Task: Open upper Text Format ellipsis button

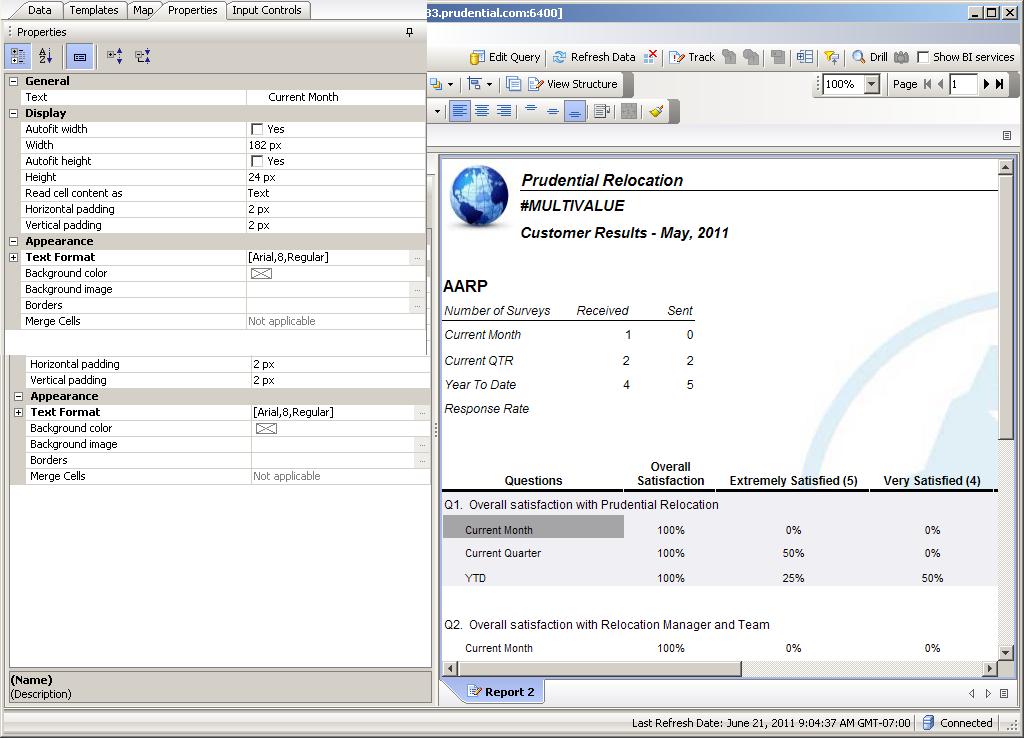Action: pyautogui.click(x=417, y=258)
